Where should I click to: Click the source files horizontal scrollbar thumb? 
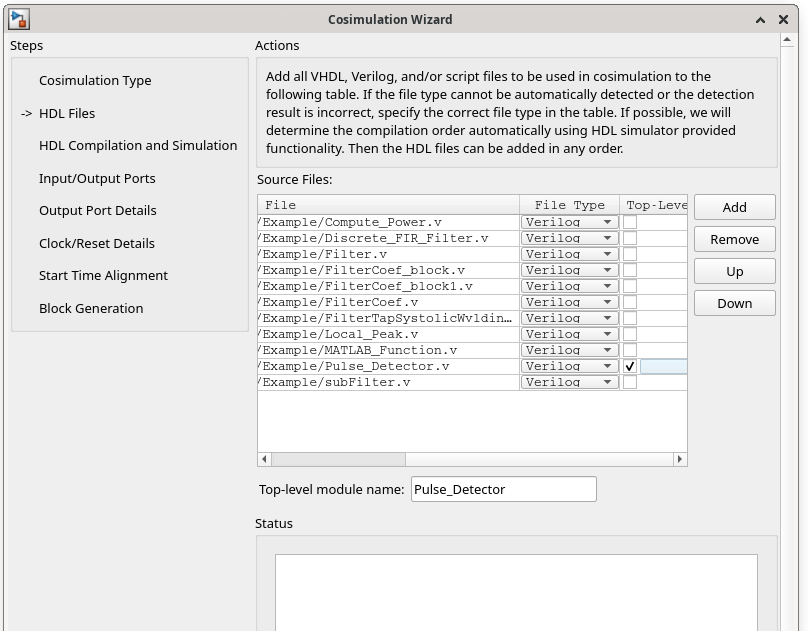338,459
